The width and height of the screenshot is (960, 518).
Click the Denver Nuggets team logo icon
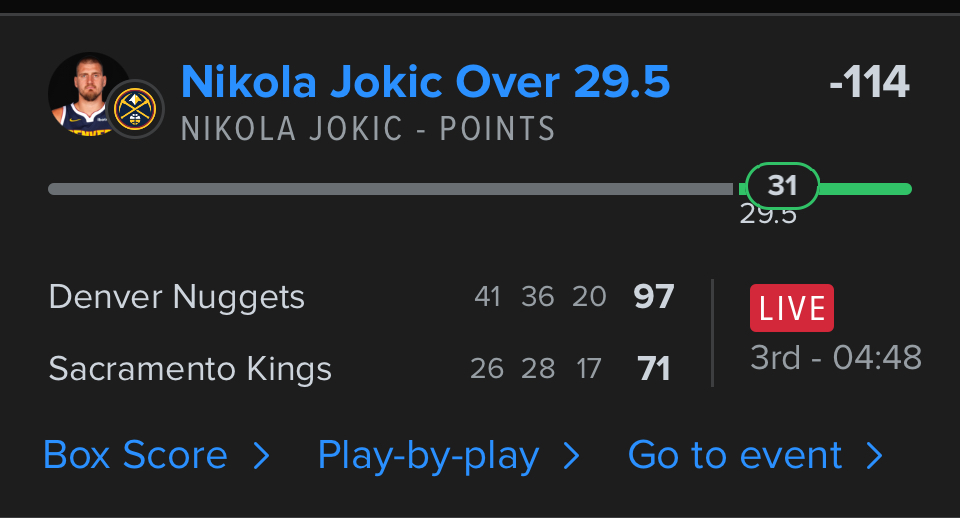[x=135, y=109]
